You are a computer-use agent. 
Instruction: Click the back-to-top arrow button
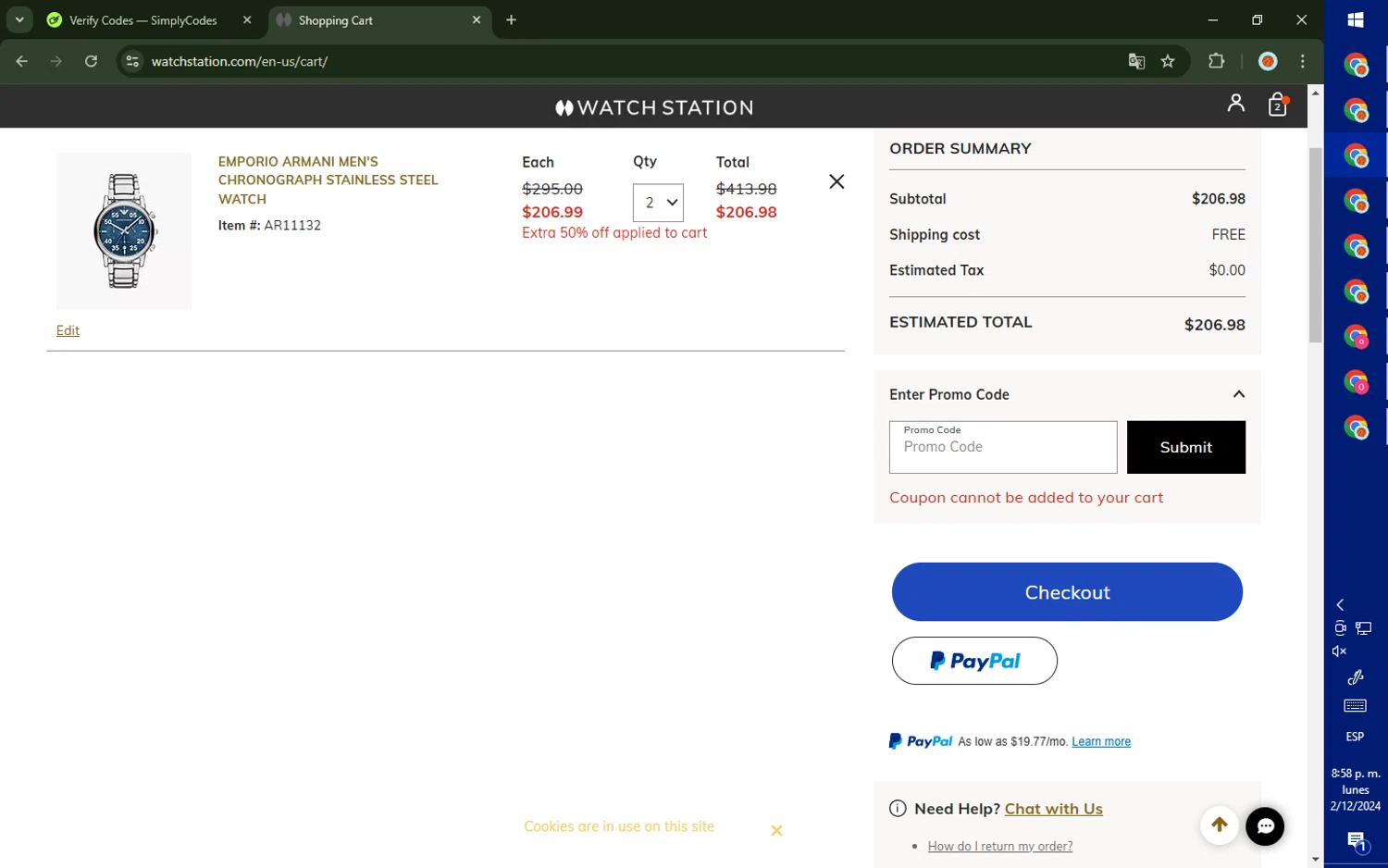tap(1219, 825)
